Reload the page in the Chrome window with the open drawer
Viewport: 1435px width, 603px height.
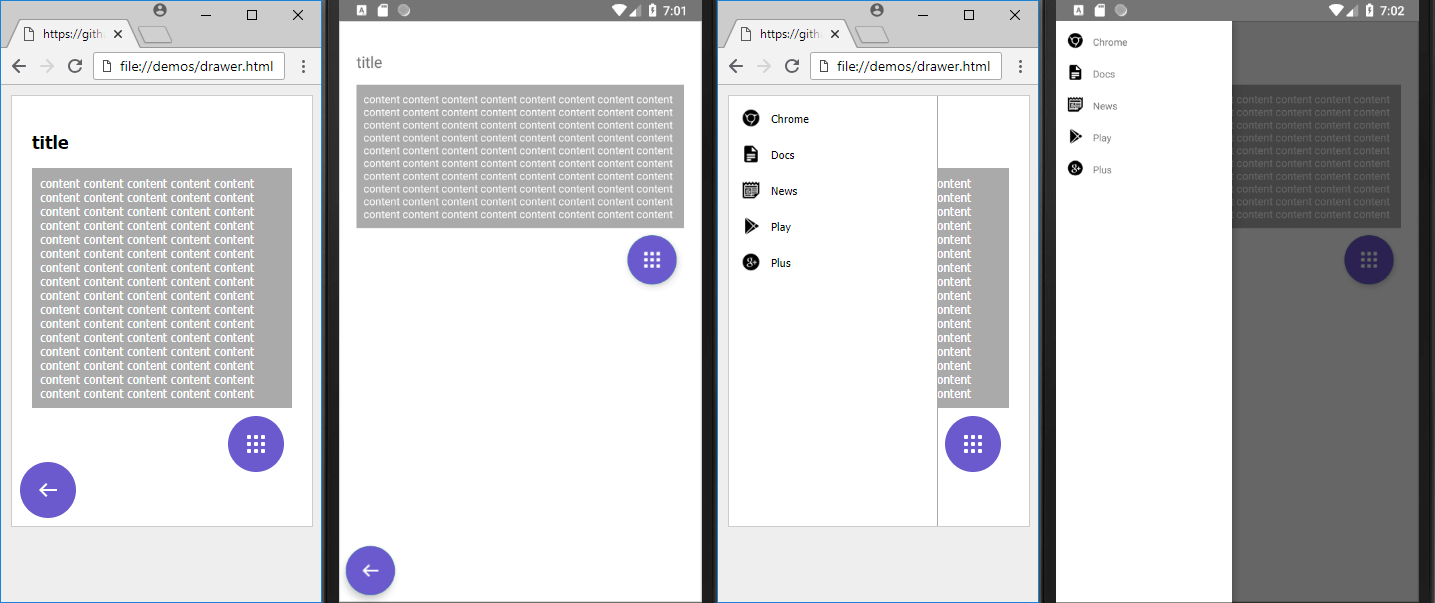pos(792,66)
